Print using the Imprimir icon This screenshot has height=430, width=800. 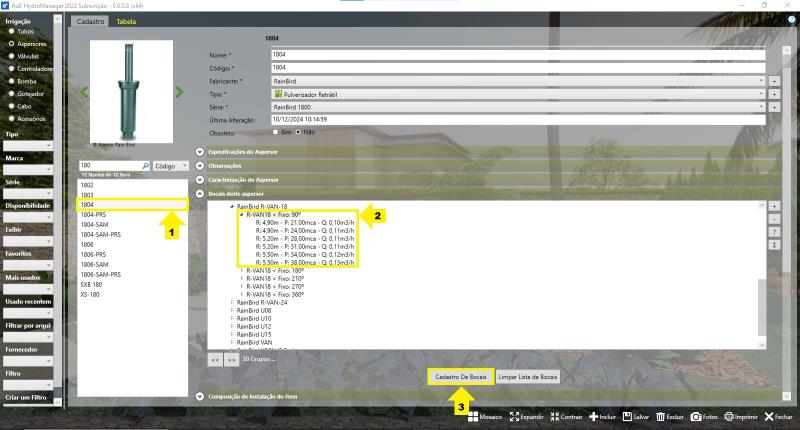coord(730,417)
